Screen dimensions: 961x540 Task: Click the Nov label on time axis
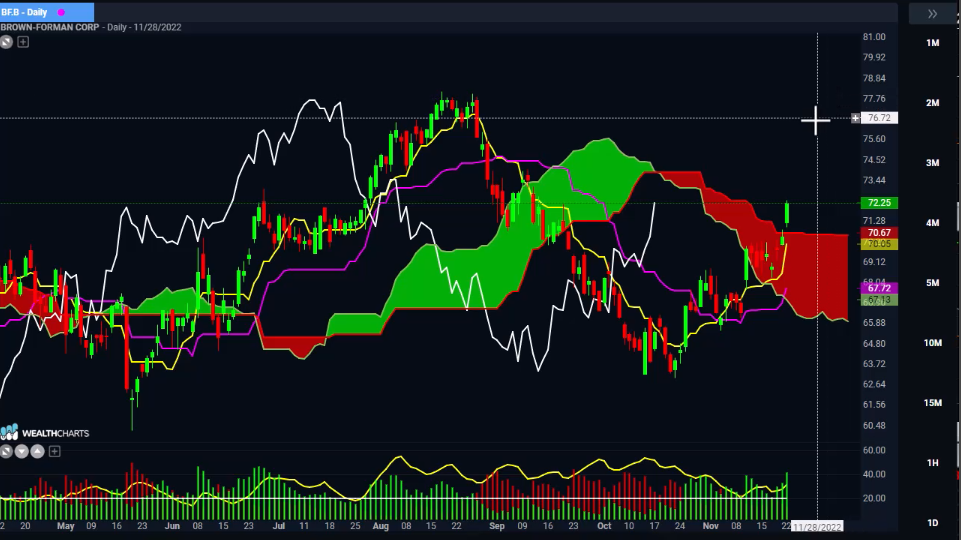pyautogui.click(x=710, y=526)
